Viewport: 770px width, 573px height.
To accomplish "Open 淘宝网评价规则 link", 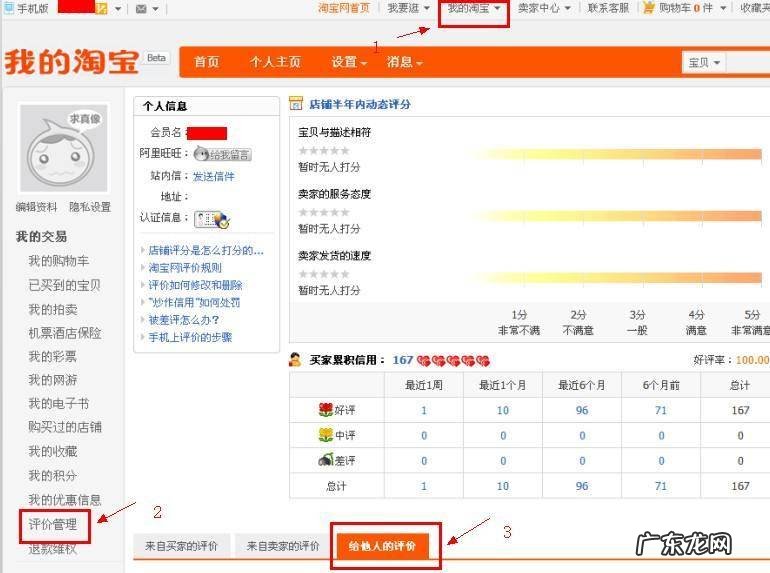I will [185, 268].
